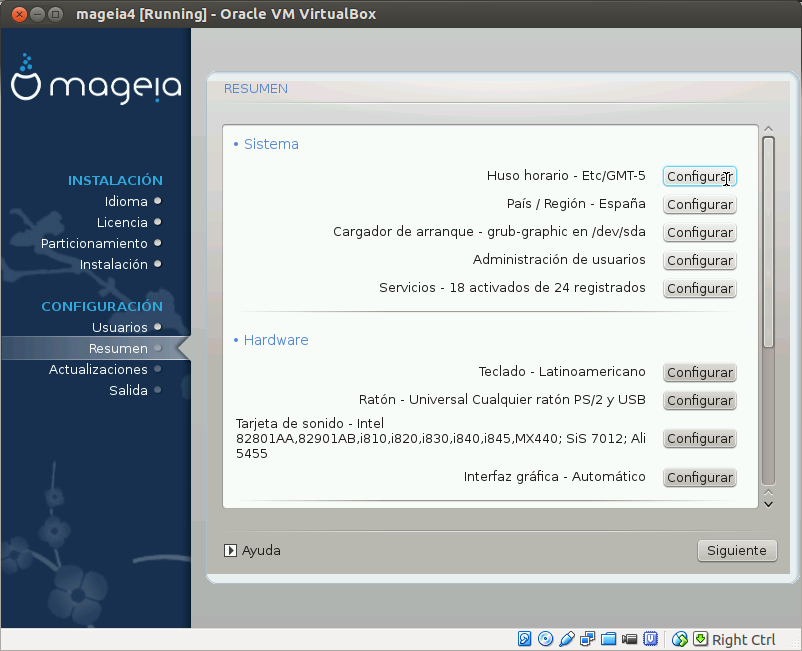
Task: Click the hard disk activity status icon
Action: [x=524, y=639]
